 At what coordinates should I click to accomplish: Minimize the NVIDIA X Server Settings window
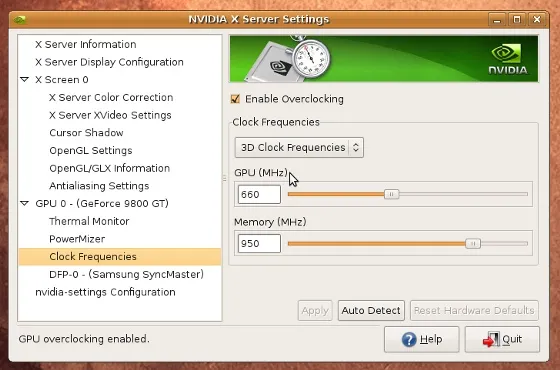click(497, 19)
